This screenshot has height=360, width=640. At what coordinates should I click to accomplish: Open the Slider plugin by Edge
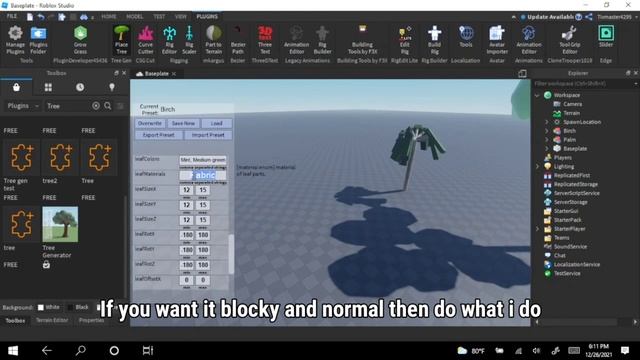(x=606, y=37)
